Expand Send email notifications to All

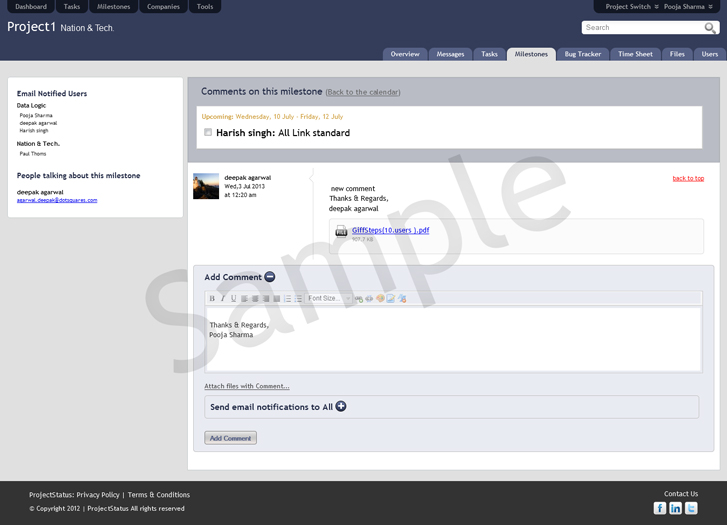click(x=341, y=406)
